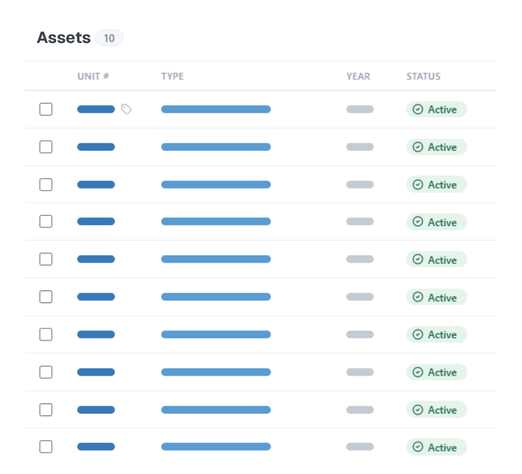This screenshot has height=474, width=522.
Task: Tick the checkbox in the fifth asset row
Action: point(46,259)
